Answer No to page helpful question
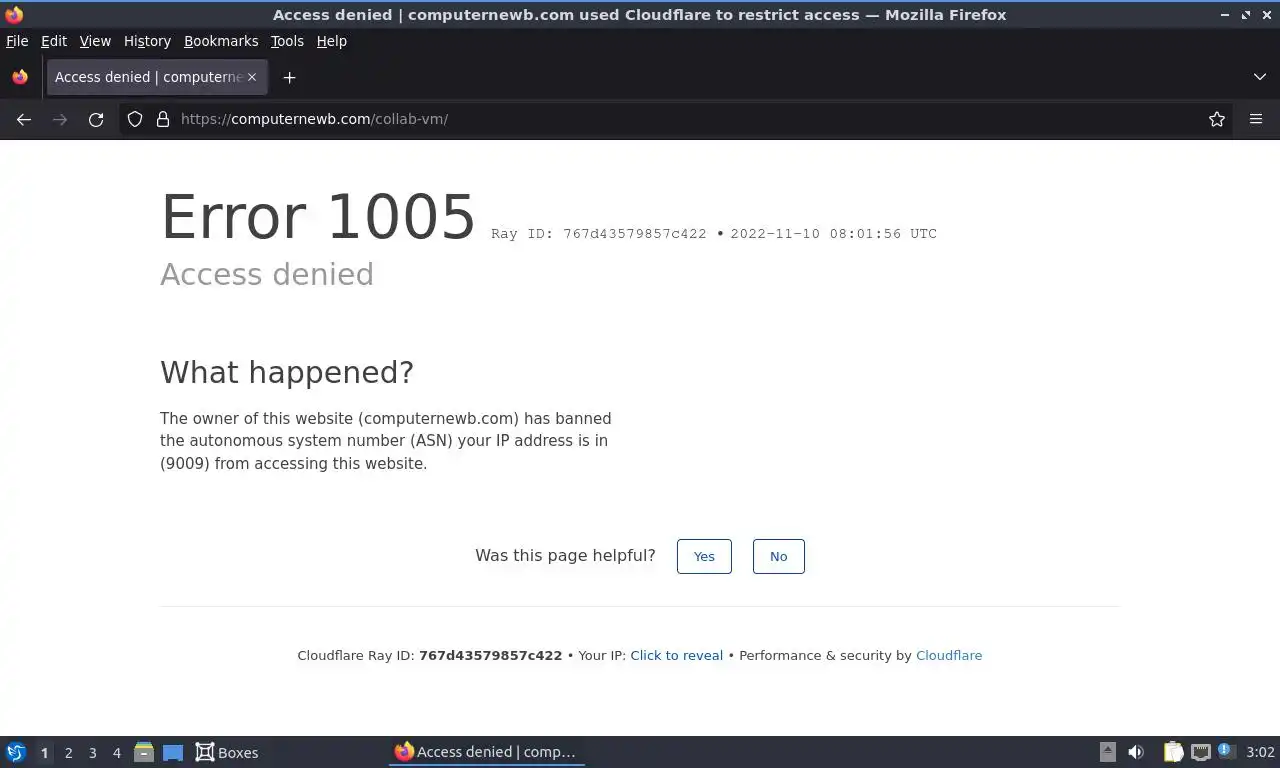Screen dimensions: 1280x768 [778, 556]
